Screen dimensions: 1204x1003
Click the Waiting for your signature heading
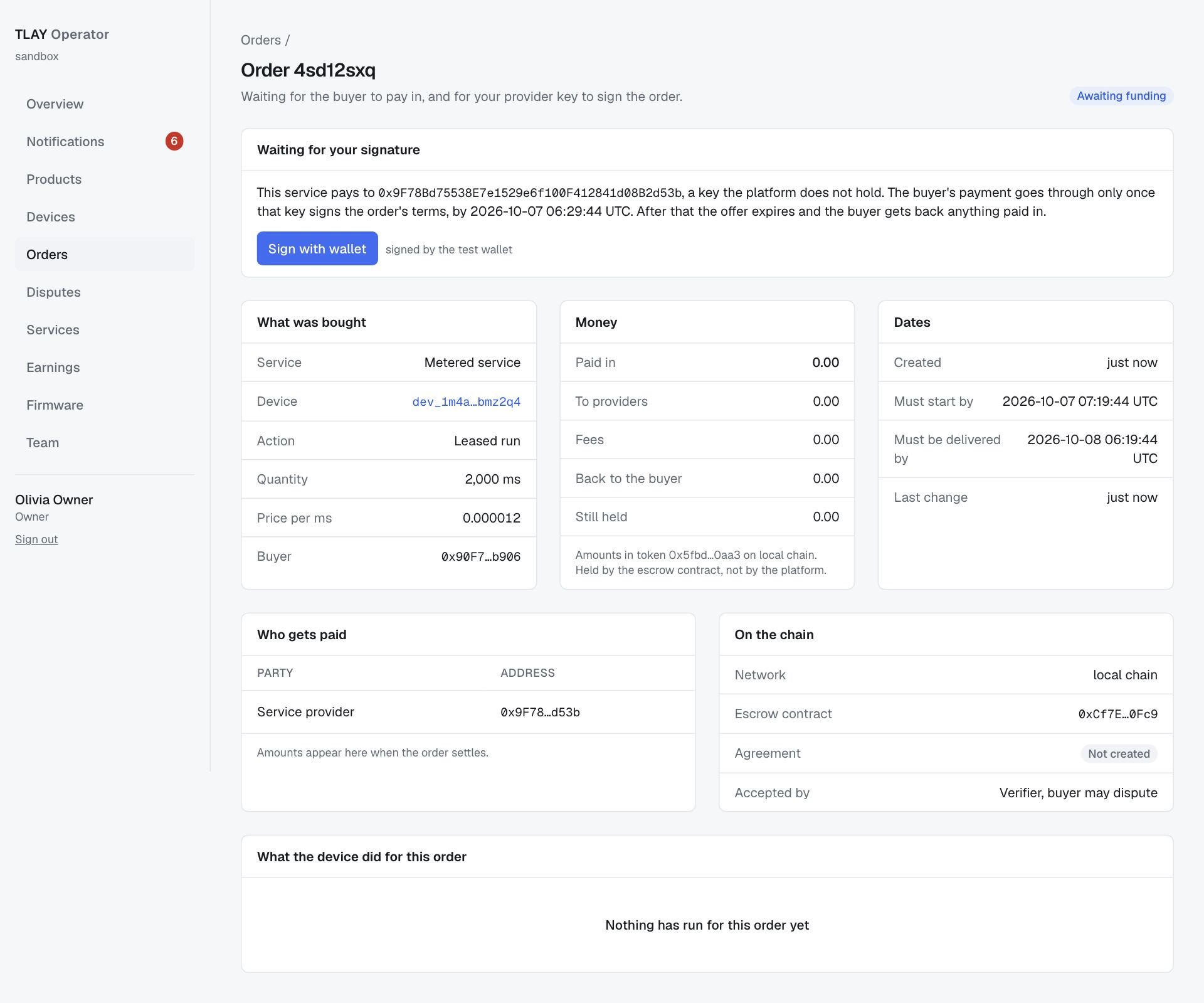pyautogui.click(x=338, y=150)
